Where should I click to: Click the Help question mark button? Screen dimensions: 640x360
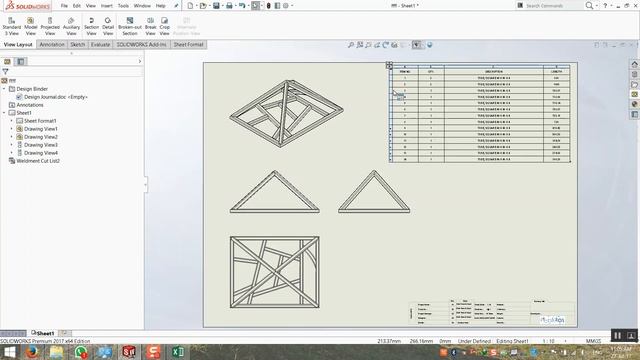click(605, 6)
